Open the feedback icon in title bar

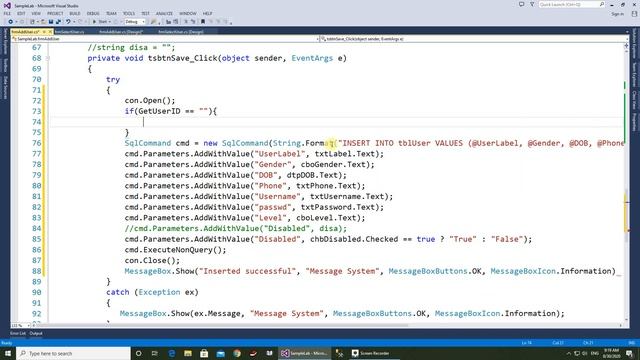point(521,4)
